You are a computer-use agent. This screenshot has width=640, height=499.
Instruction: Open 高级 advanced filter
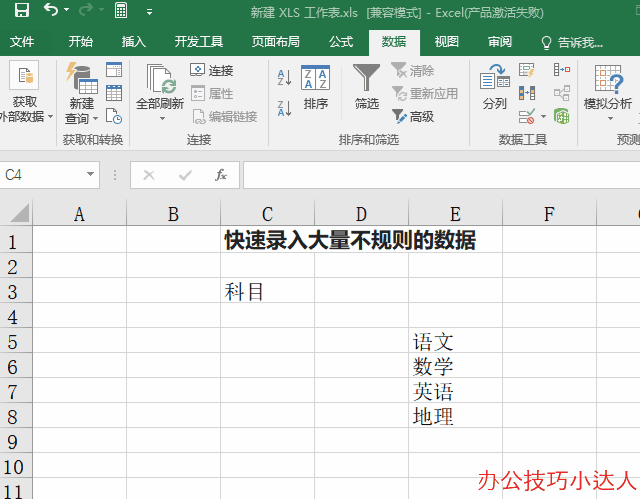[412, 117]
